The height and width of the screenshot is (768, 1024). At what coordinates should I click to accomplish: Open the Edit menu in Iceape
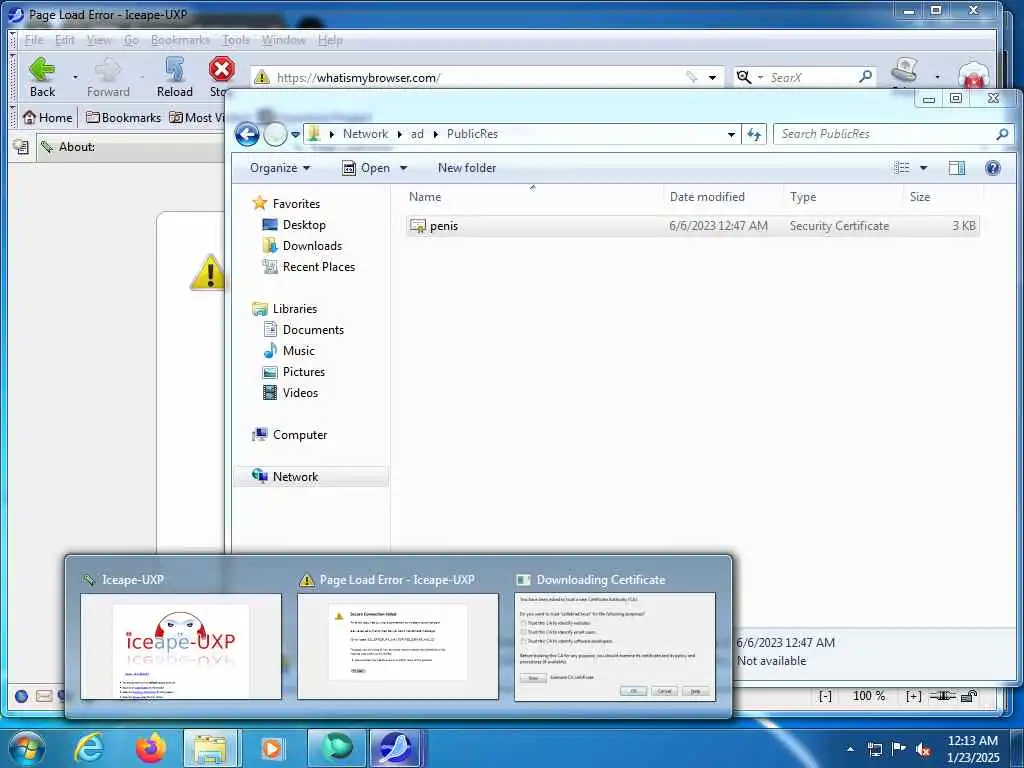65,40
